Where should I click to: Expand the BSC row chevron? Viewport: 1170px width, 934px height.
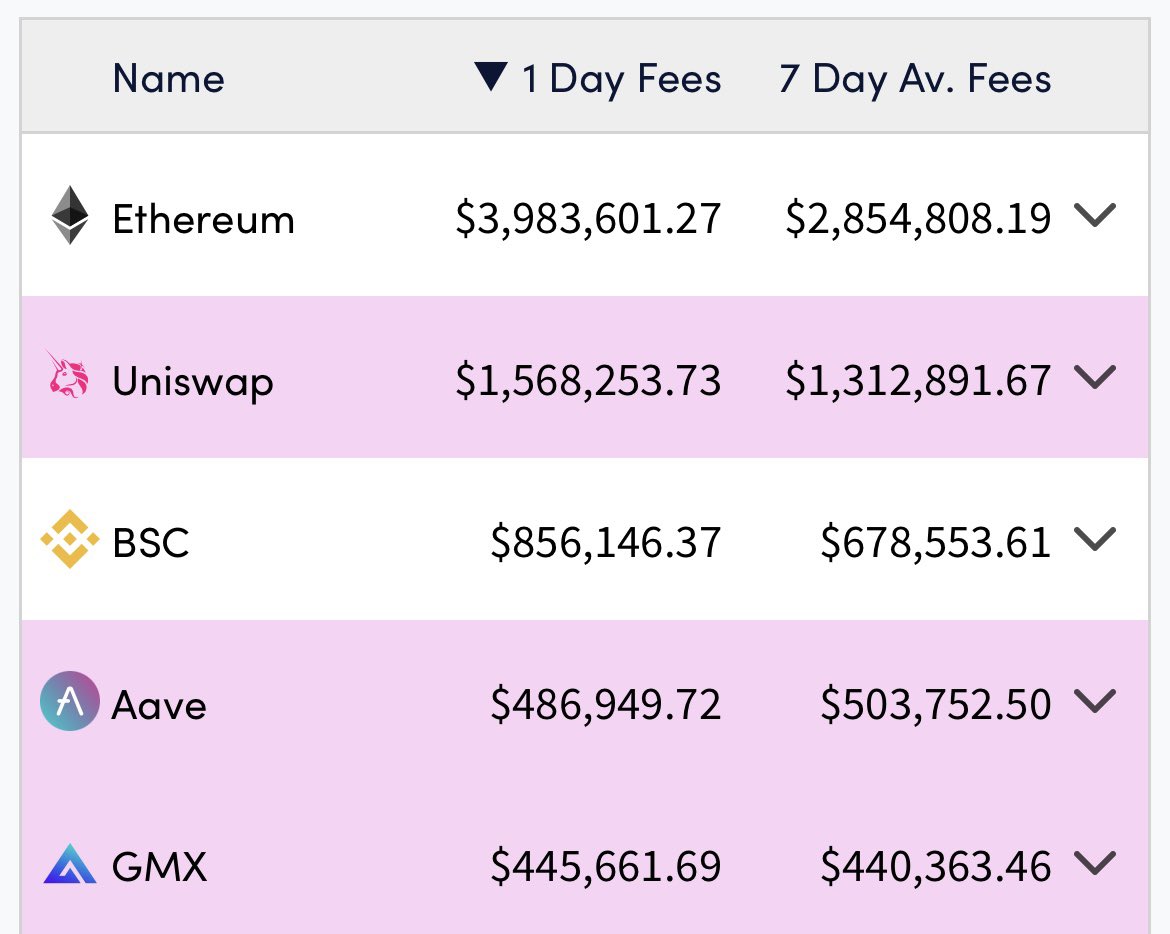(1095, 539)
